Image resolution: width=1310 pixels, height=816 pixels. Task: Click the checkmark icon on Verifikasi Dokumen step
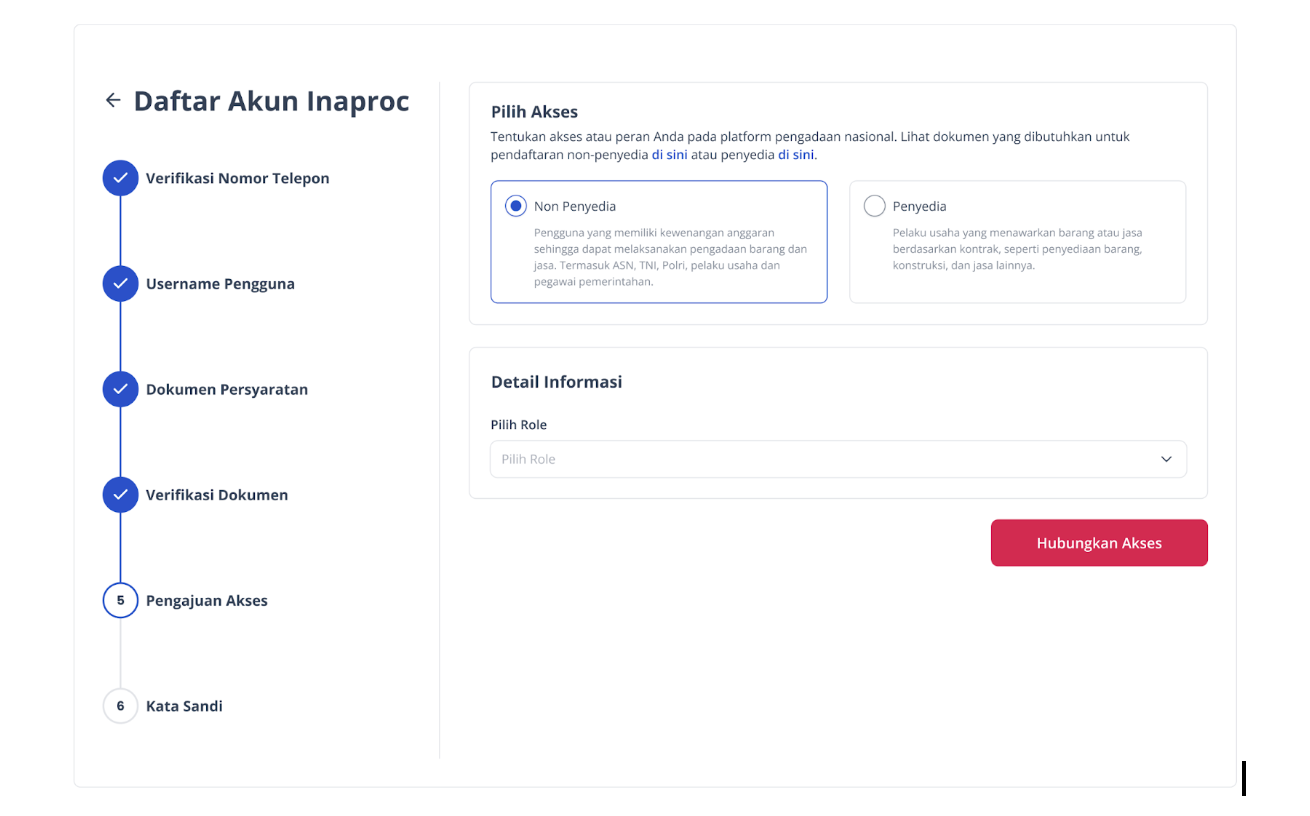120,494
